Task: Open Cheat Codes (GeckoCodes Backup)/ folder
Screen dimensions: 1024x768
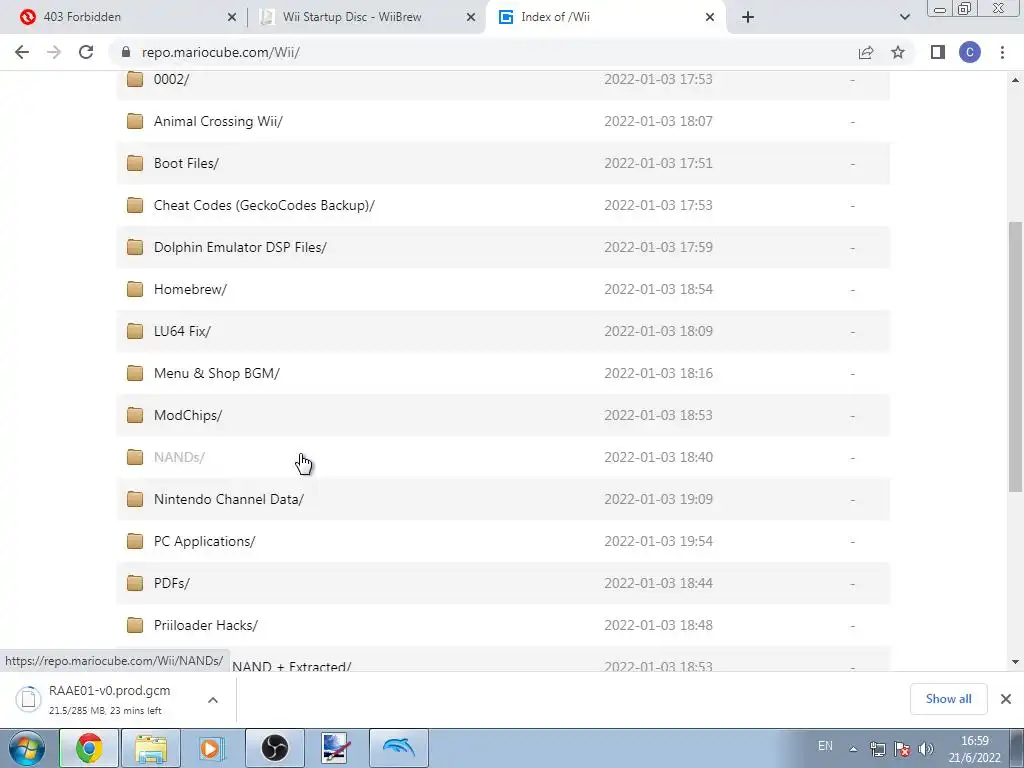Action: (x=264, y=205)
